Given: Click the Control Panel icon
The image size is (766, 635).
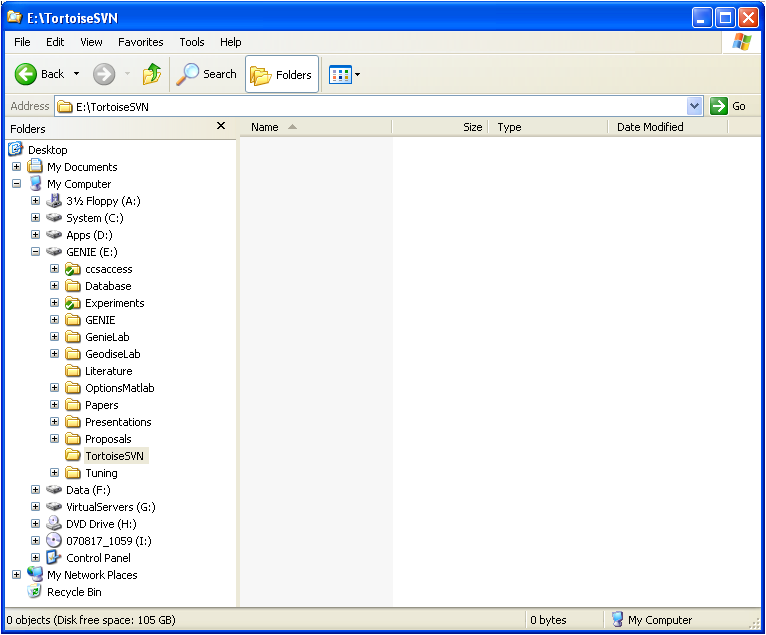Looking at the screenshot, I should 54,558.
